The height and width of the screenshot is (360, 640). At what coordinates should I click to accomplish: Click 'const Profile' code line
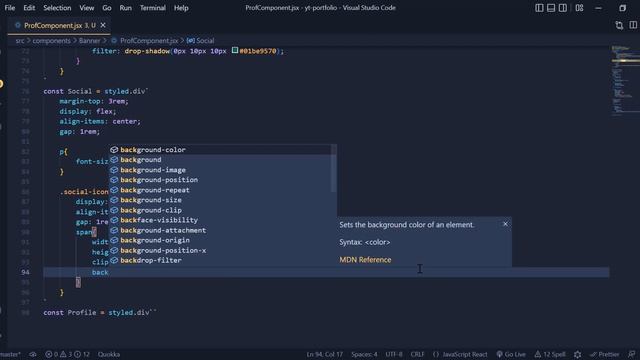coord(100,312)
